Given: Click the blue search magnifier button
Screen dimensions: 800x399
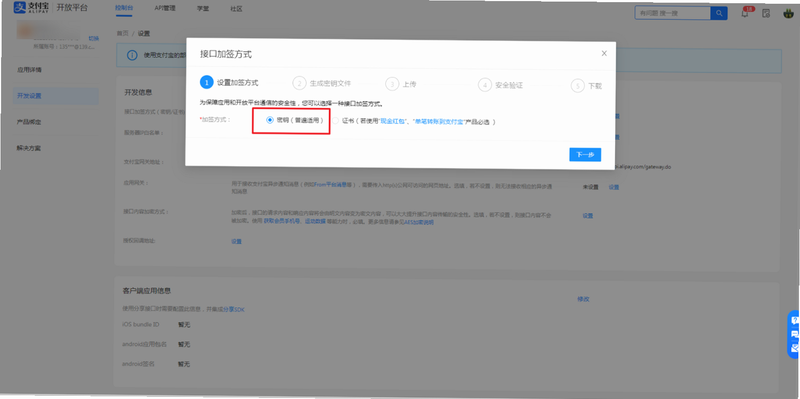Looking at the screenshot, I should click(x=719, y=13).
